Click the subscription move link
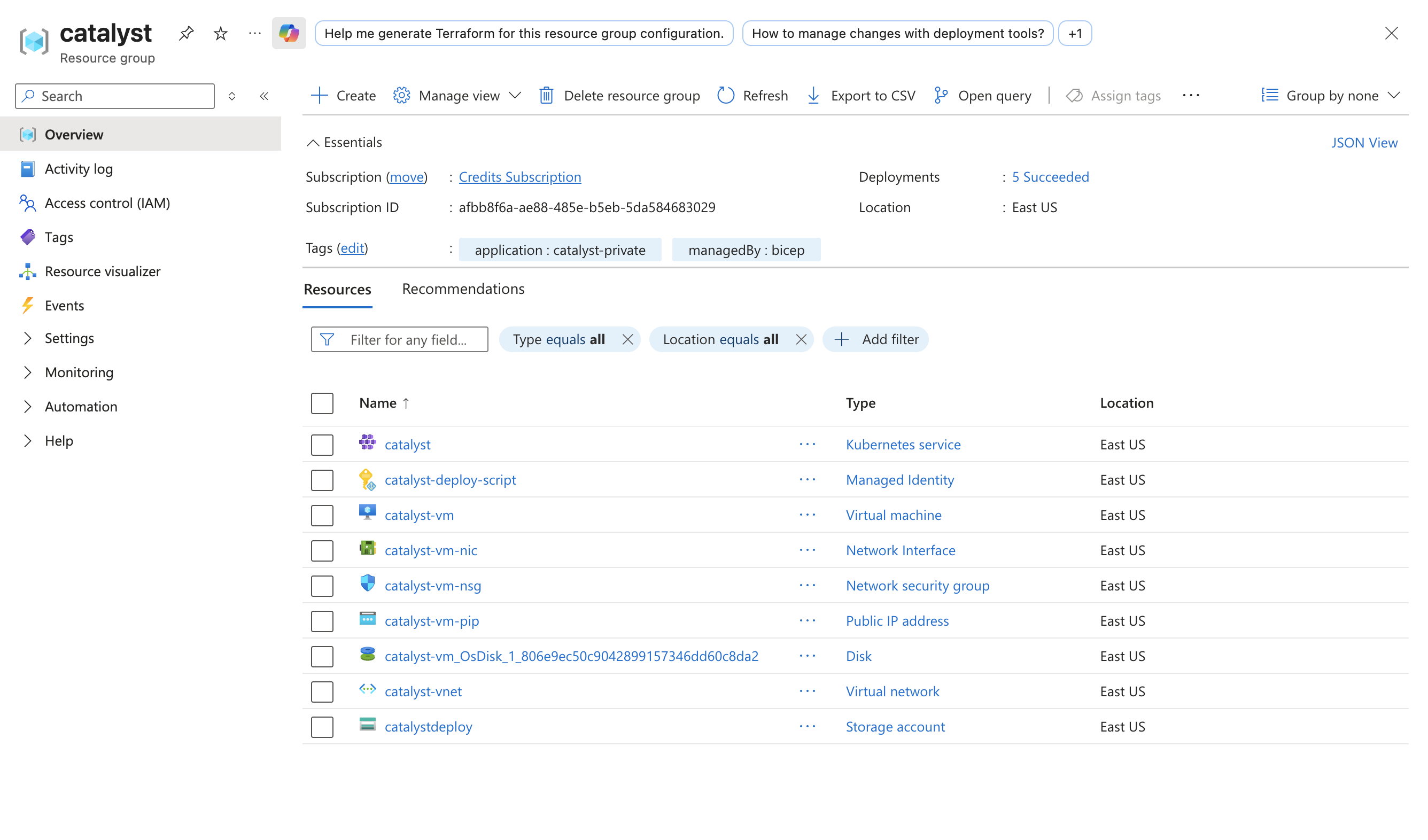Image resolution: width=1428 pixels, height=840 pixels. coord(407,177)
